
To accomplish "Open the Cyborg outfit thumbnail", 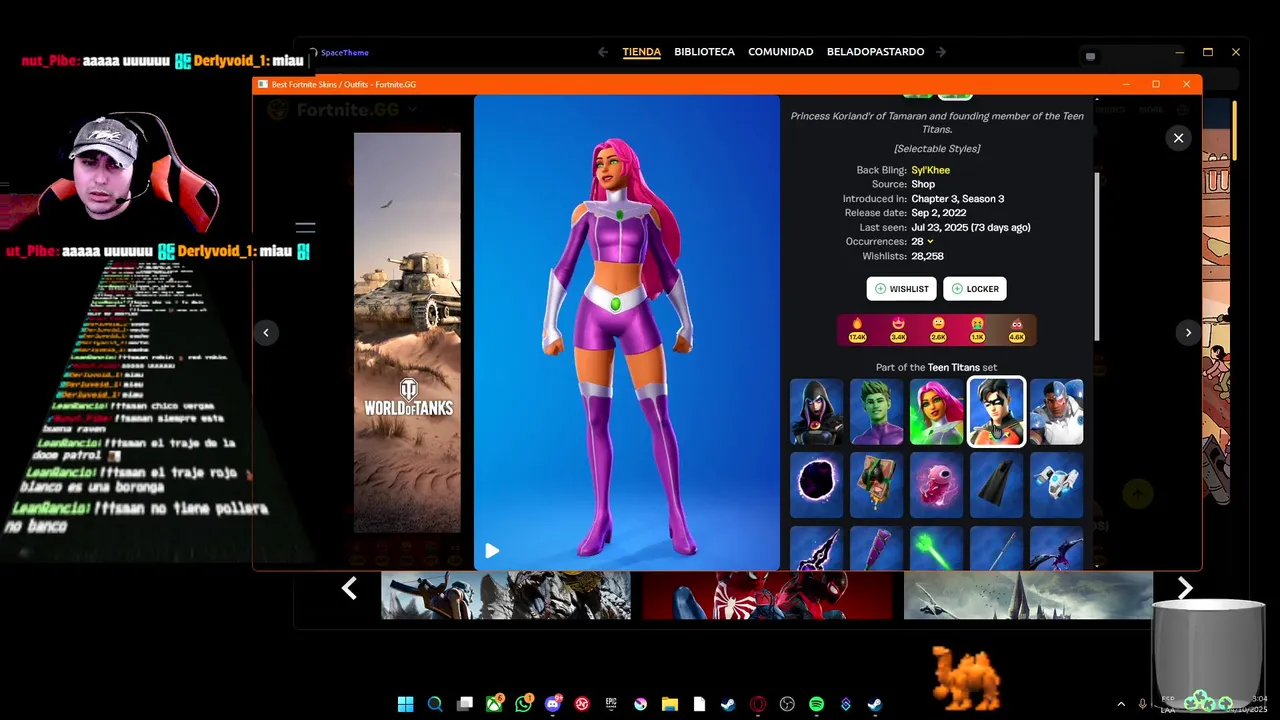I will [1056, 411].
